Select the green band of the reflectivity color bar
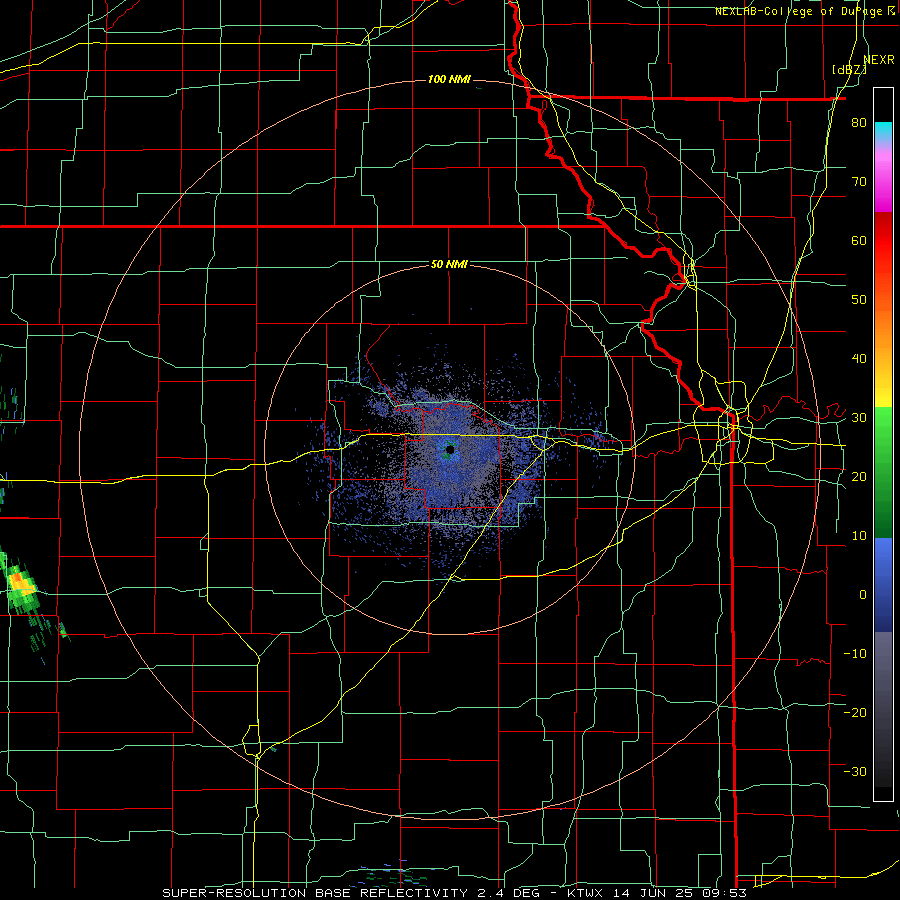Image resolution: width=900 pixels, height=900 pixels. 883,472
